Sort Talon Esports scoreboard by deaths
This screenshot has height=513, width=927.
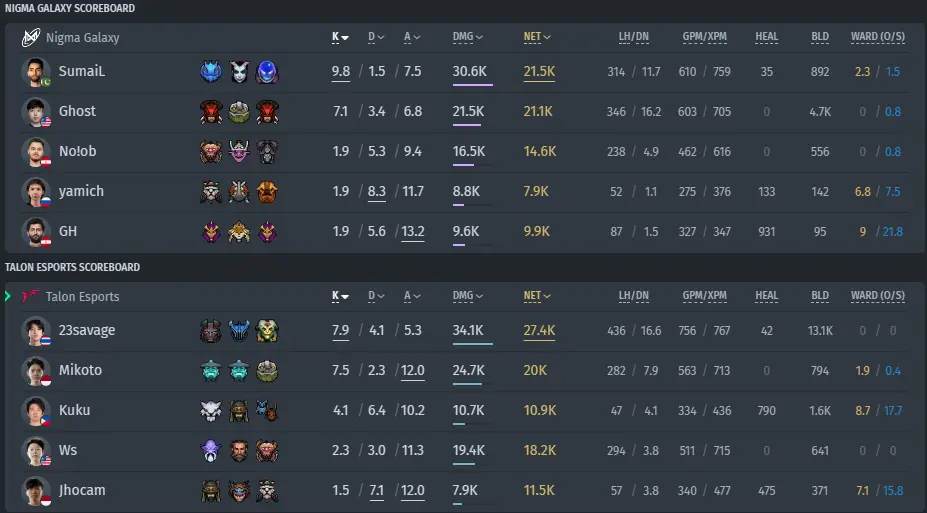pyautogui.click(x=376, y=296)
